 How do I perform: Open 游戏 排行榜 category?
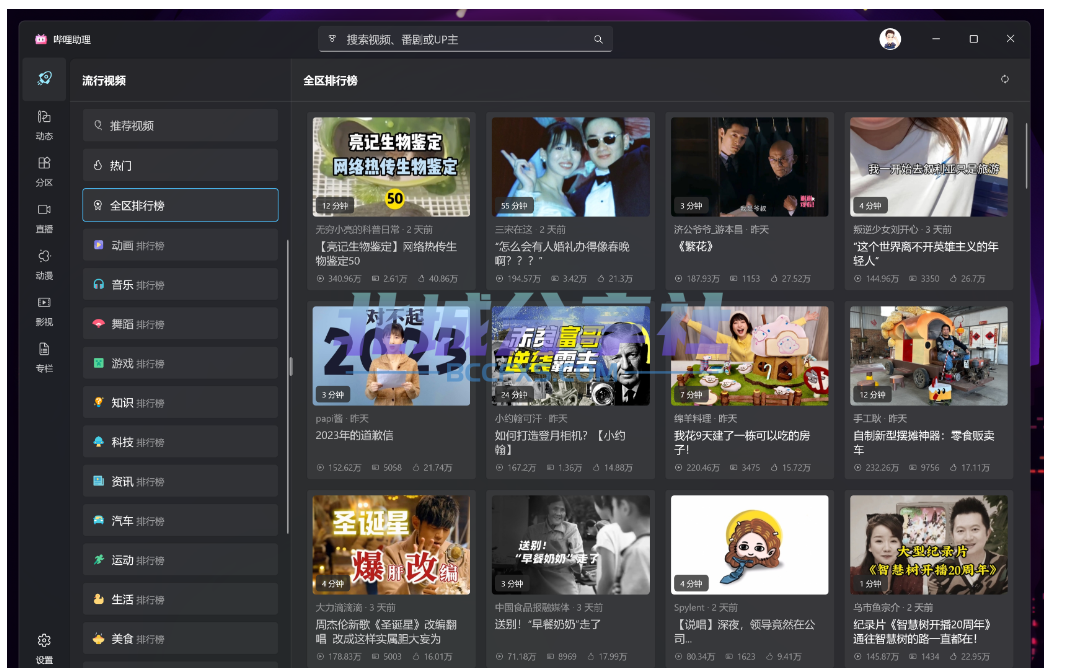tap(180, 363)
